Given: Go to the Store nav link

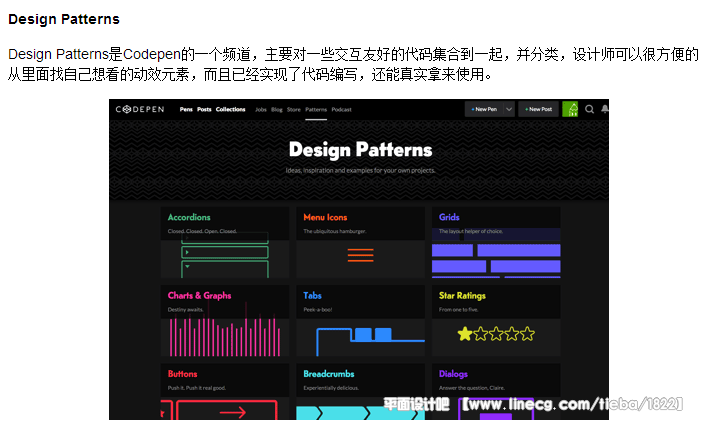Looking at the screenshot, I should [294, 110].
